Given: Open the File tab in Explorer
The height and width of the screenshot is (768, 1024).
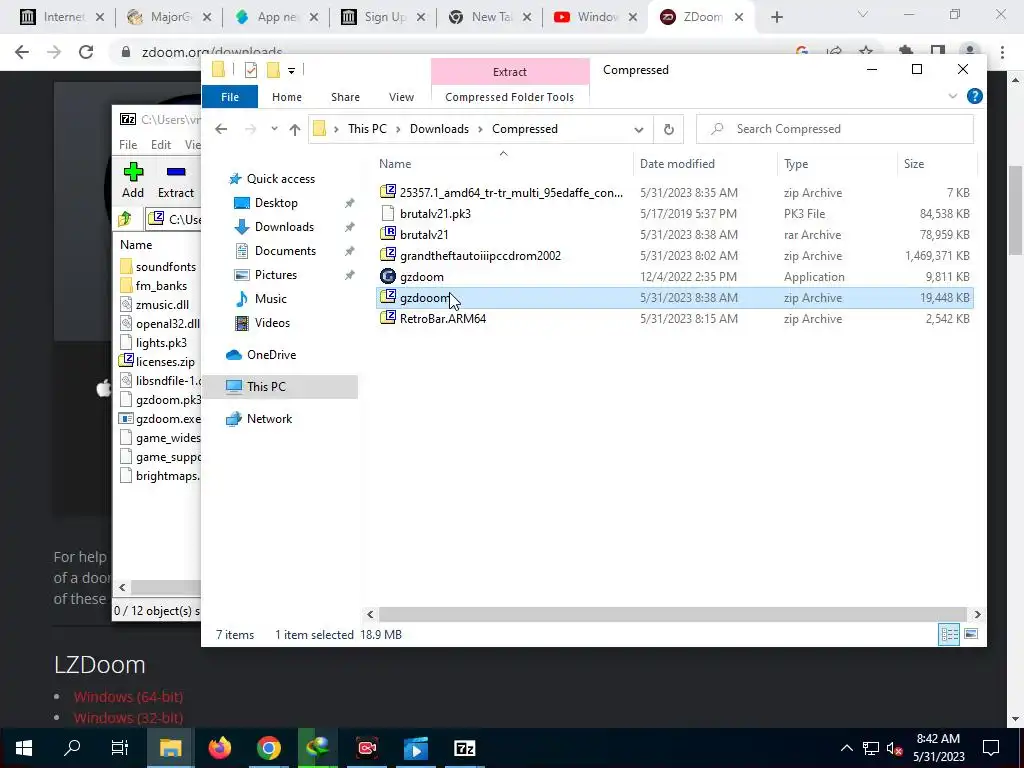Looking at the screenshot, I should coord(230,97).
